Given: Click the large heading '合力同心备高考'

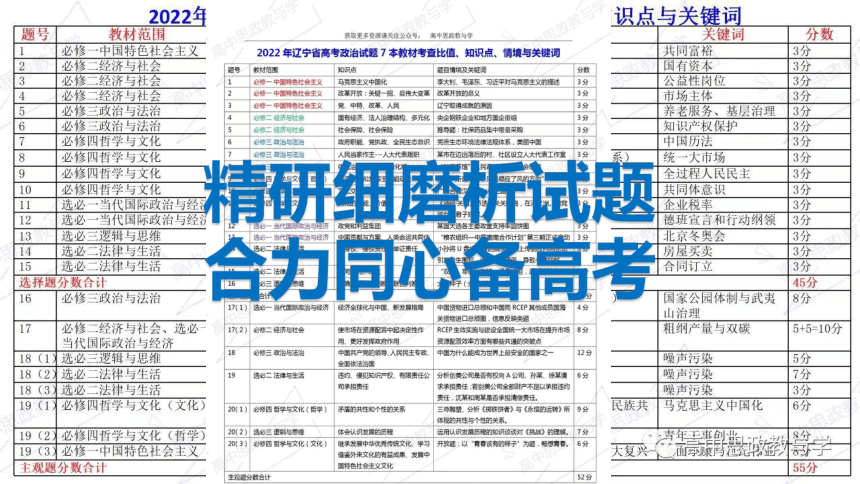Looking at the screenshot, I should [430, 270].
